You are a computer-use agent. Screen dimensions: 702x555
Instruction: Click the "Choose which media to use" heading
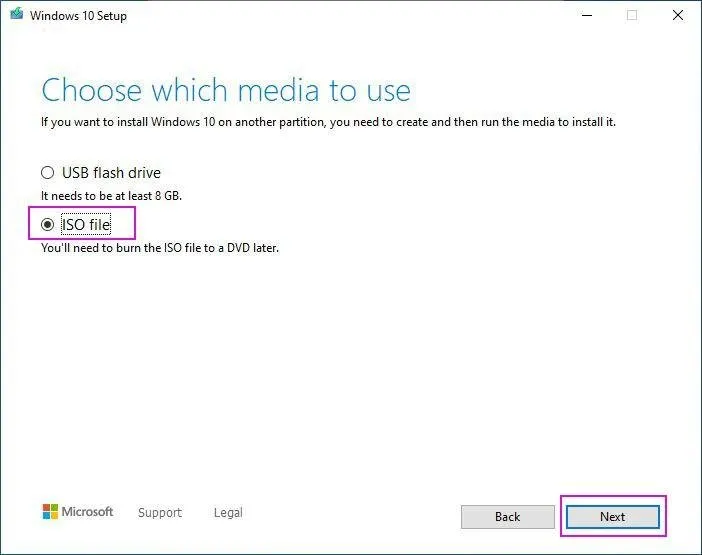pyautogui.click(x=226, y=90)
